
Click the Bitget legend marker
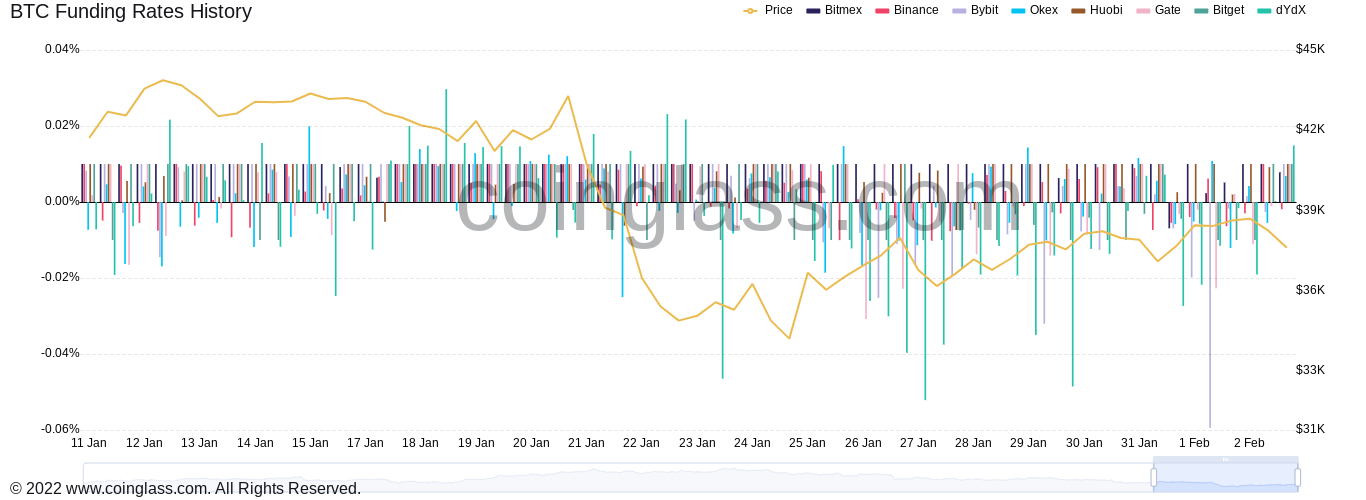tap(1201, 10)
